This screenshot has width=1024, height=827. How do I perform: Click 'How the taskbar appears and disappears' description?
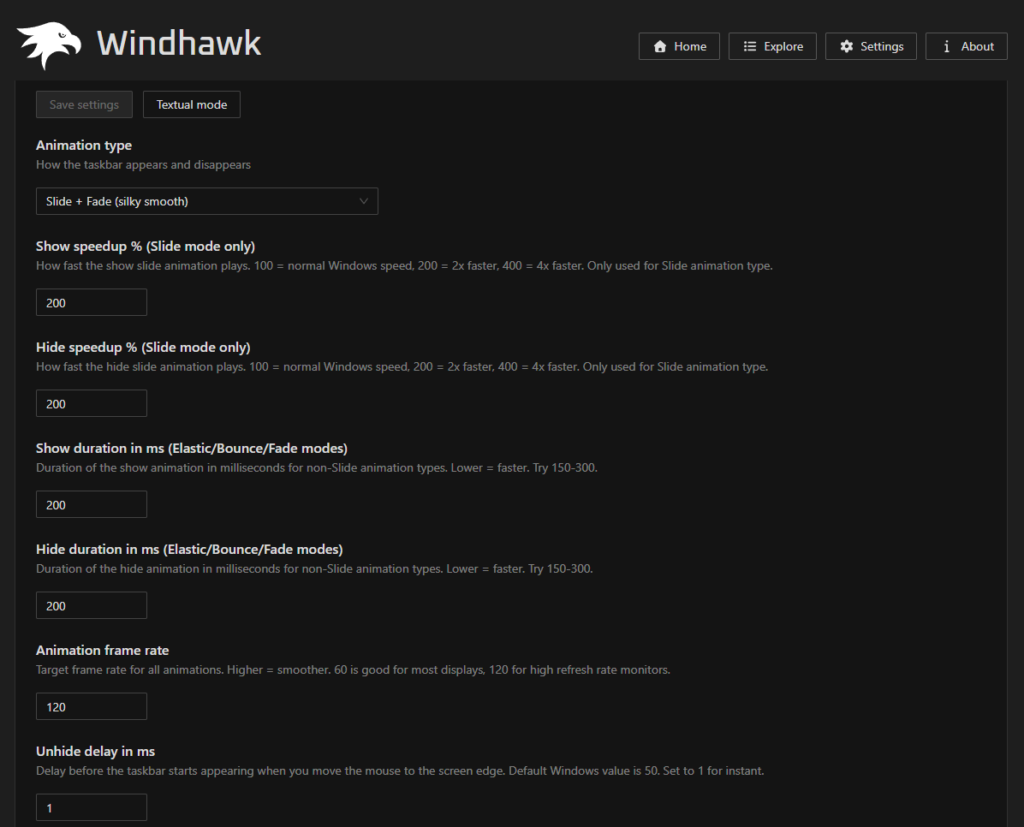coord(143,165)
